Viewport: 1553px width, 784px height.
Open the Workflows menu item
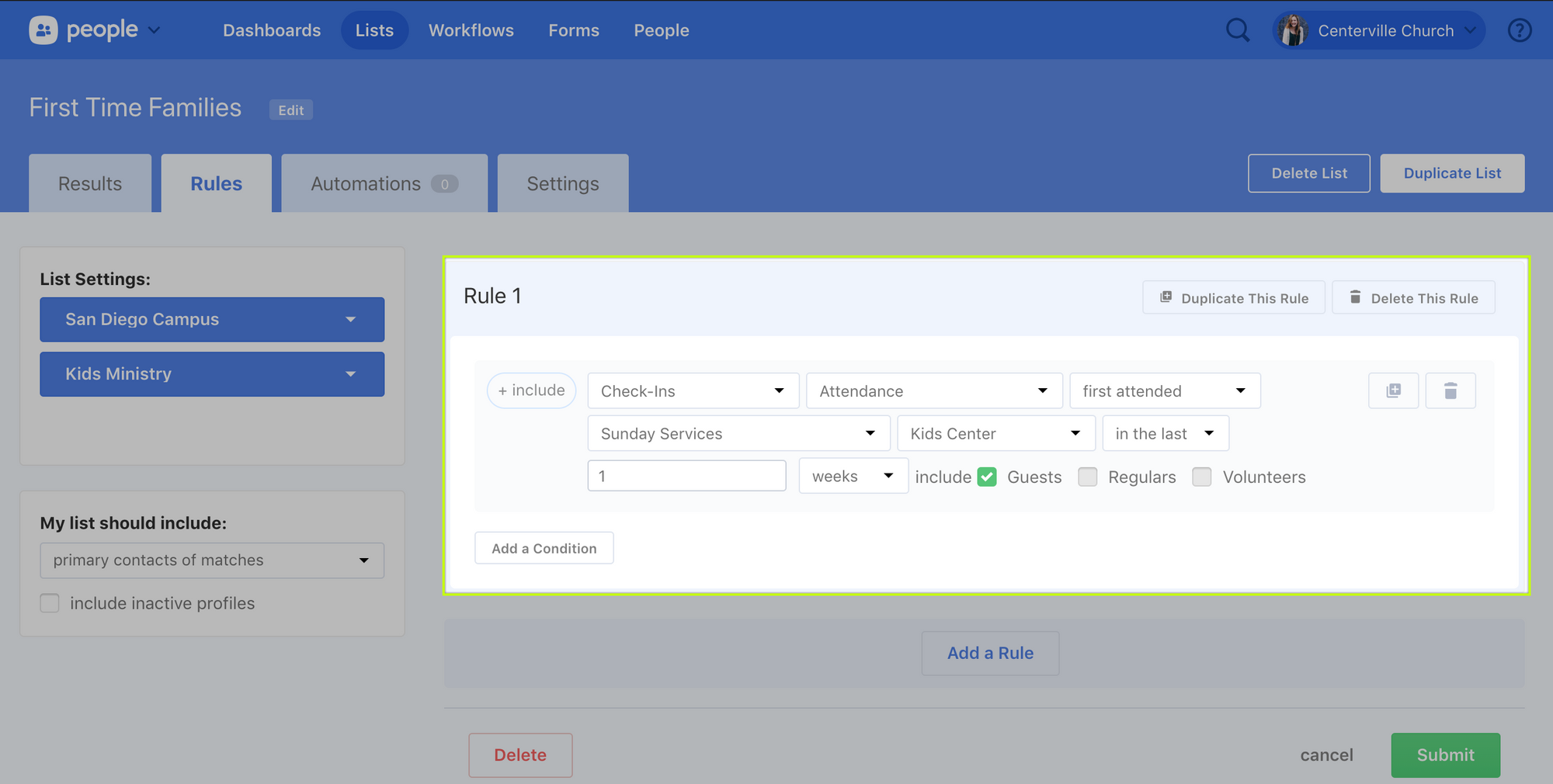[x=471, y=30]
